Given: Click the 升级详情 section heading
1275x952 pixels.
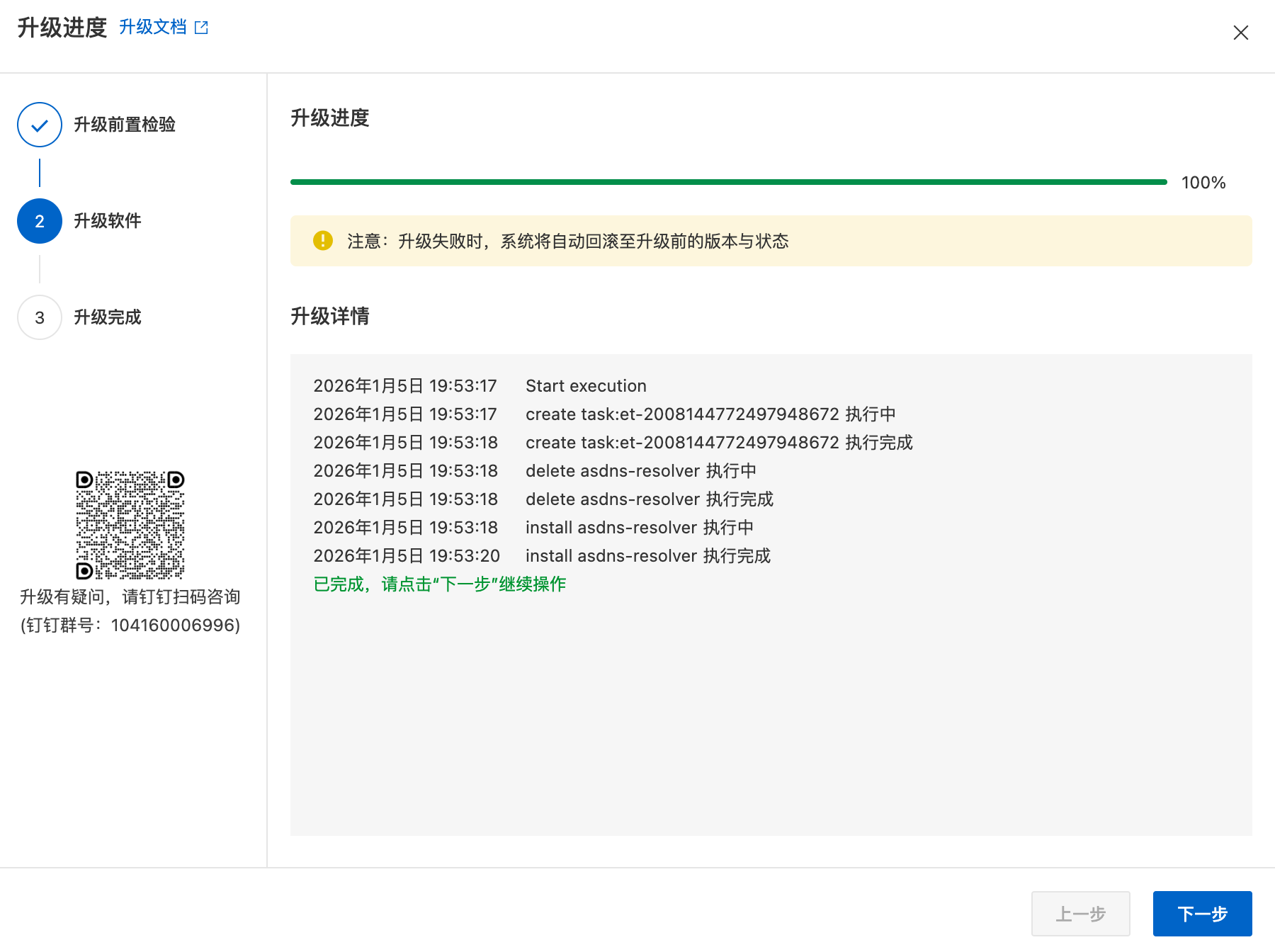Looking at the screenshot, I should coord(330,316).
